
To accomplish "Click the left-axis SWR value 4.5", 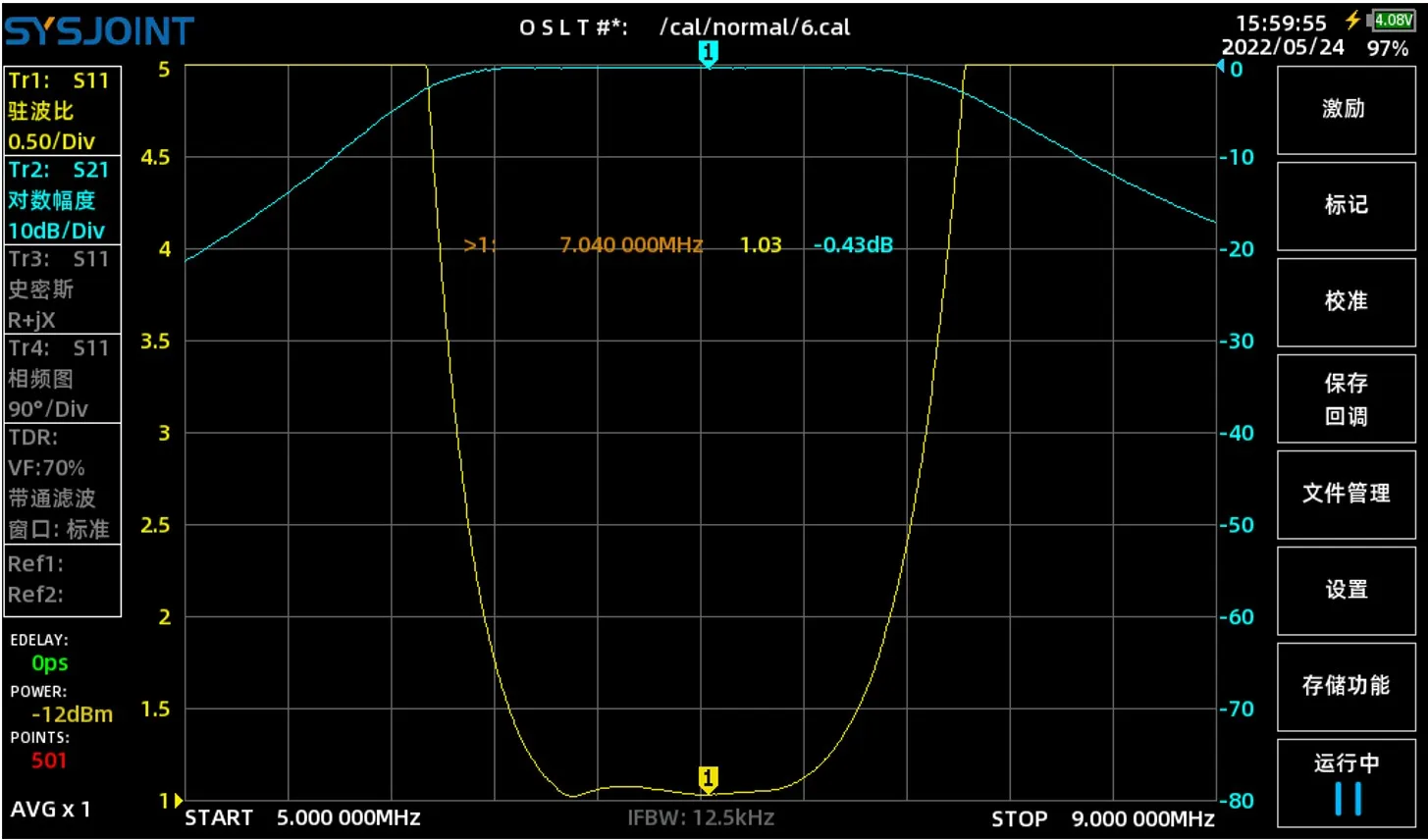I will 155,157.
